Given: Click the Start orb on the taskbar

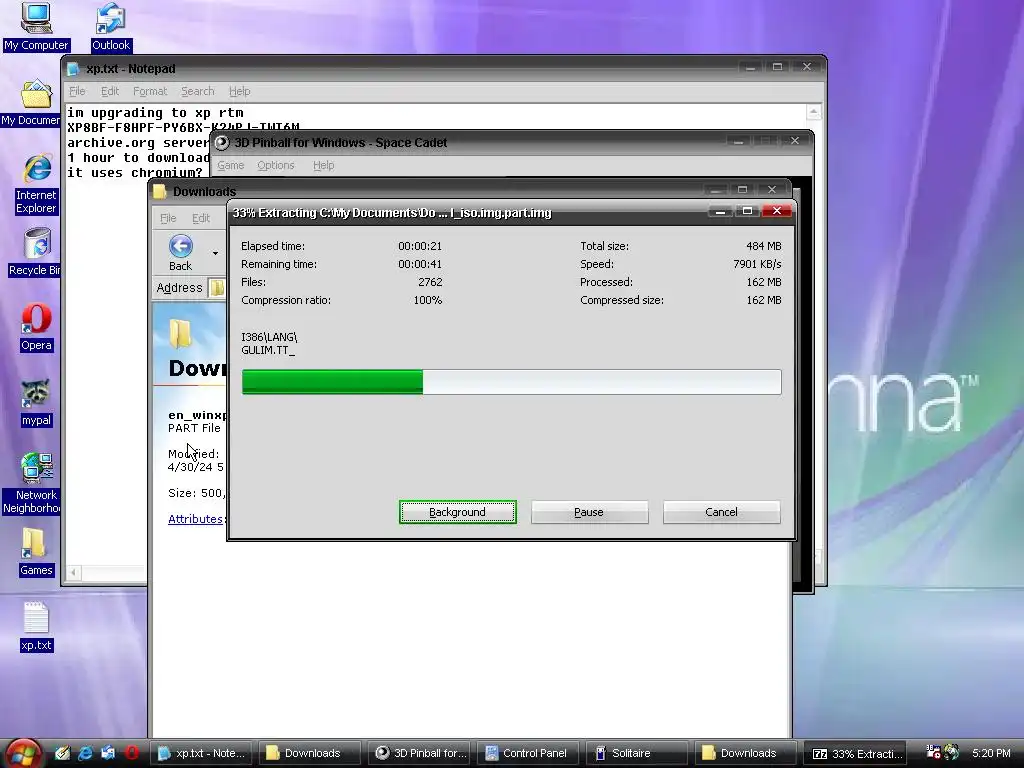Looking at the screenshot, I should point(24,753).
